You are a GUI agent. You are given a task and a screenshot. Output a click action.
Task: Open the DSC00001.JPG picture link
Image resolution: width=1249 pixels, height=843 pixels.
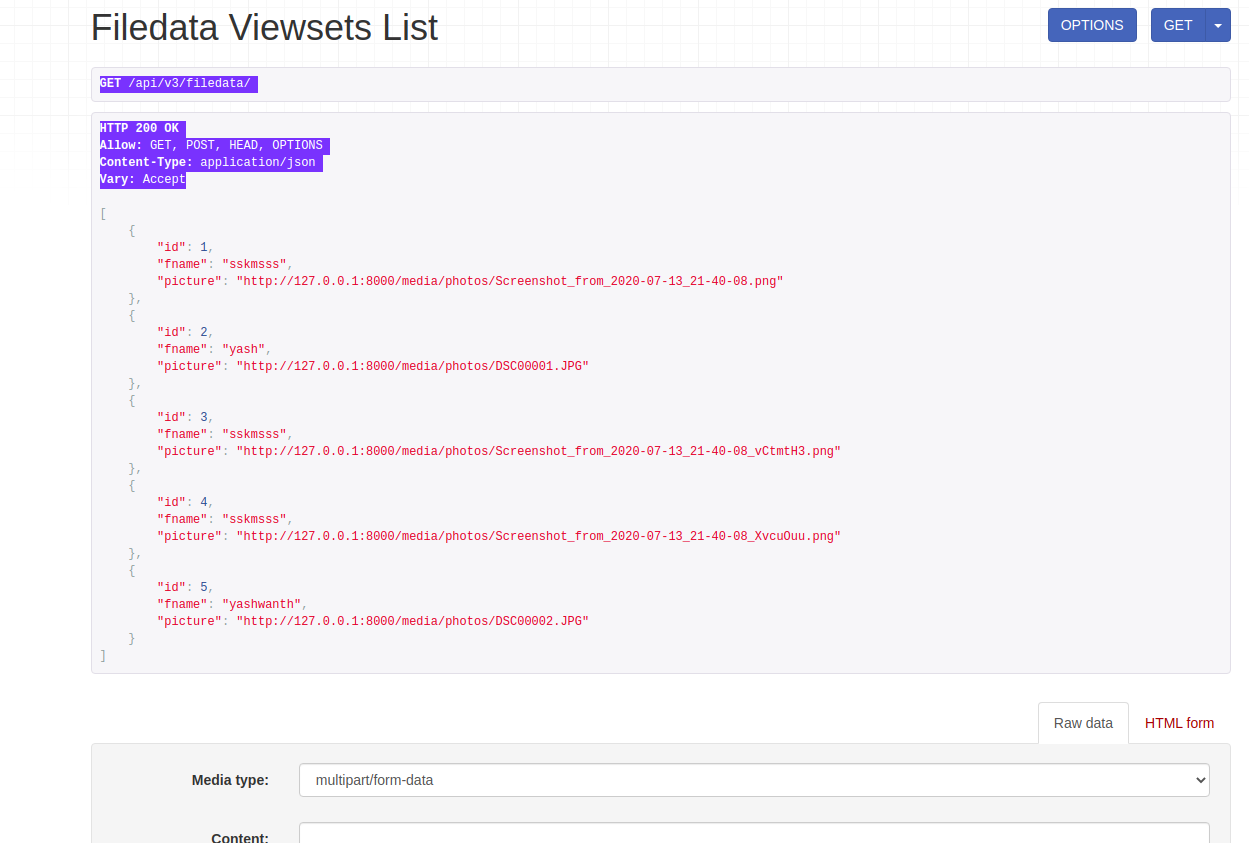click(x=412, y=366)
